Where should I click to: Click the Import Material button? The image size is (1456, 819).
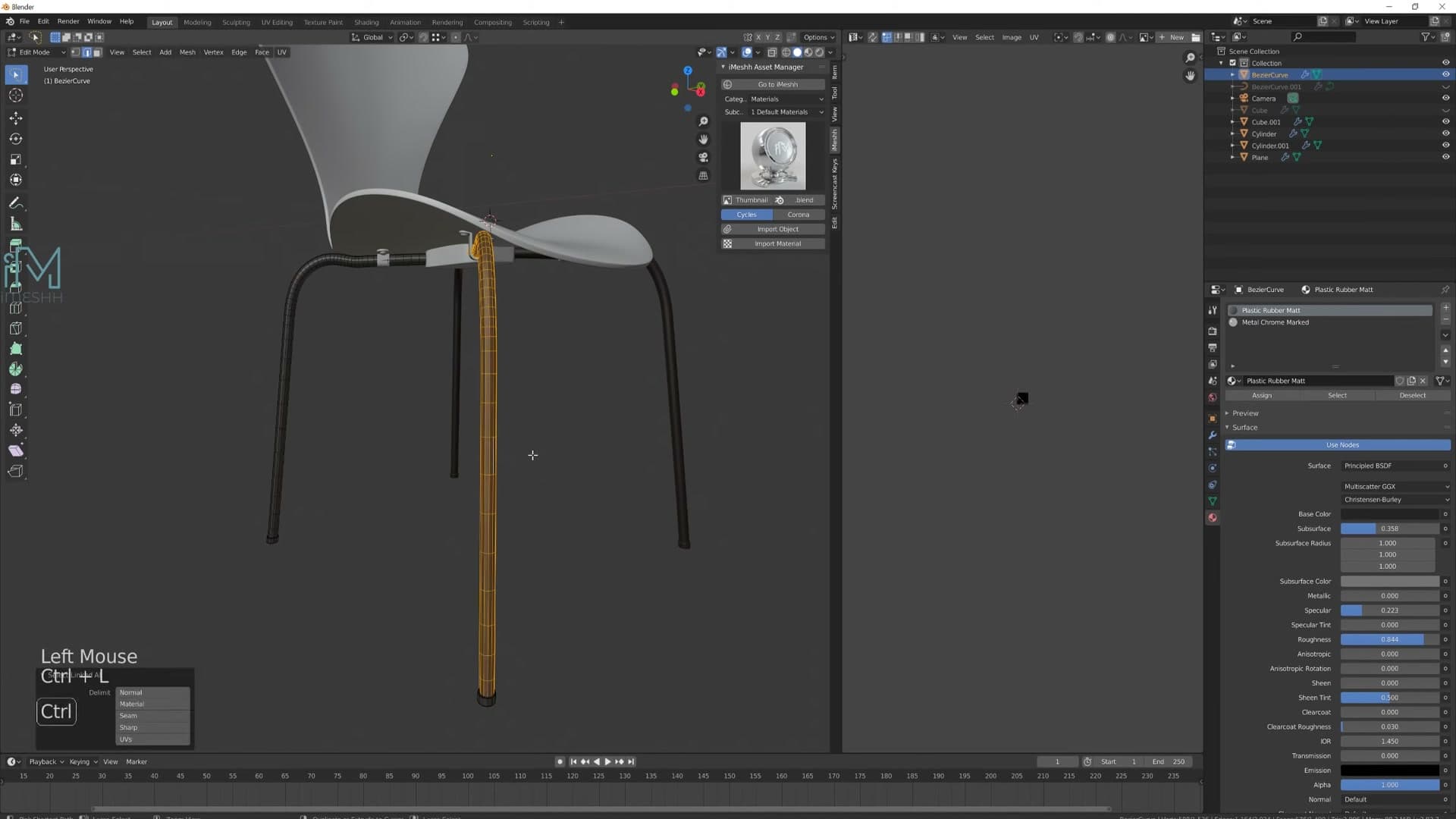click(x=773, y=243)
